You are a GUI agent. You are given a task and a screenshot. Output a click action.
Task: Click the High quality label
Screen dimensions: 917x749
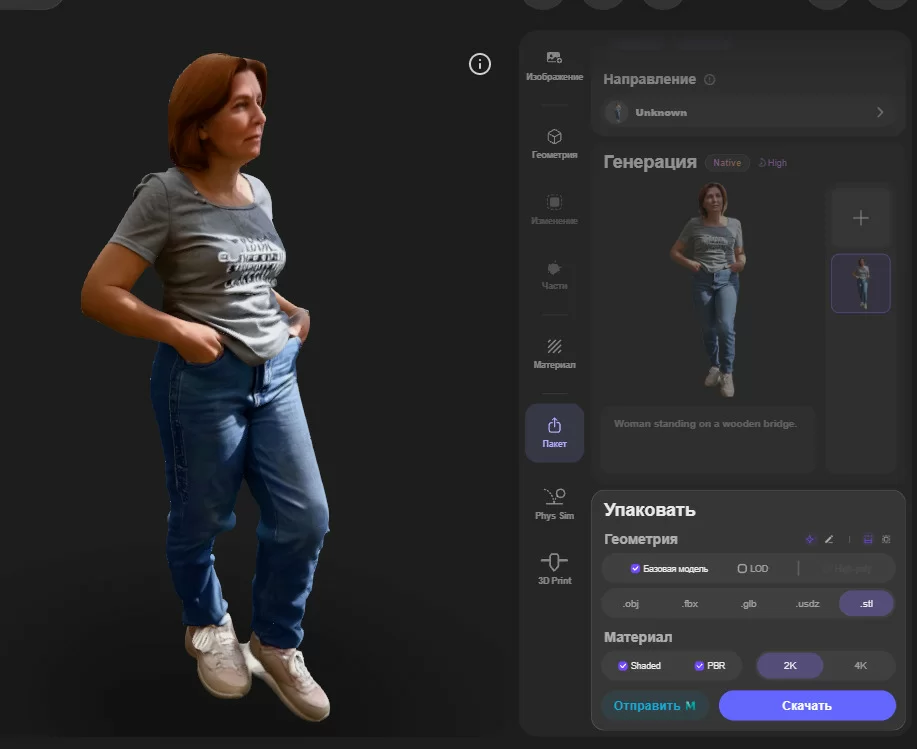(x=773, y=163)
